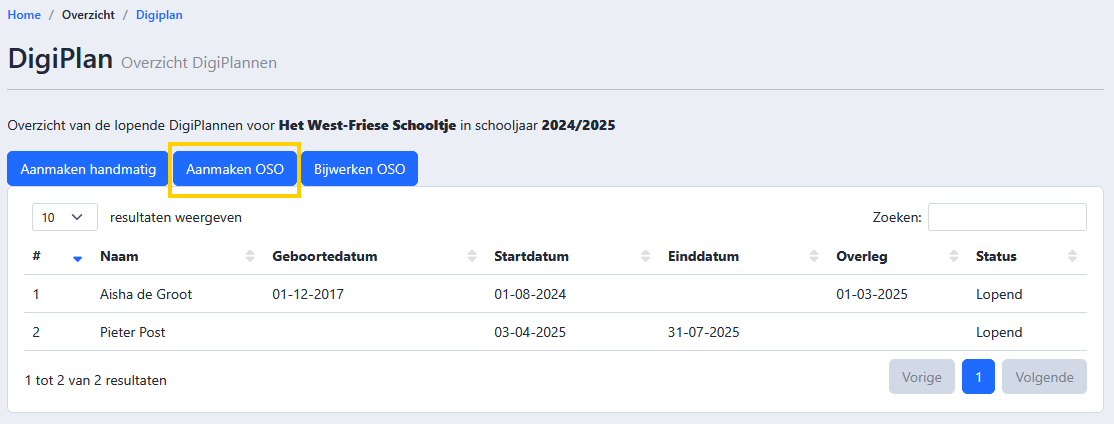Click the Bijwerken OSO button
1114x424 pixels.
click(359, 170)
